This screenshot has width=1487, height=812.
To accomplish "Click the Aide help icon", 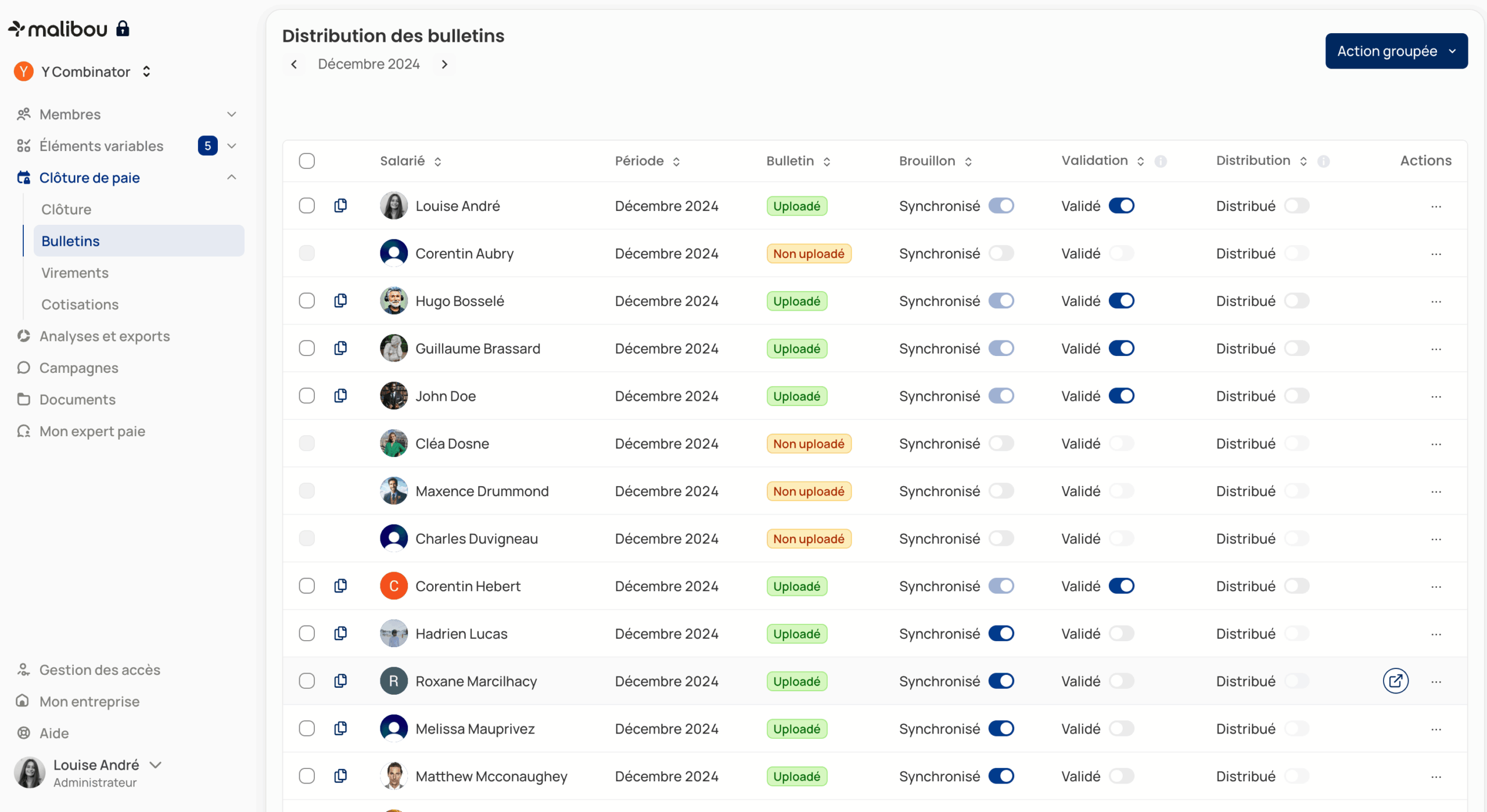I will click(x=23, y=733).
